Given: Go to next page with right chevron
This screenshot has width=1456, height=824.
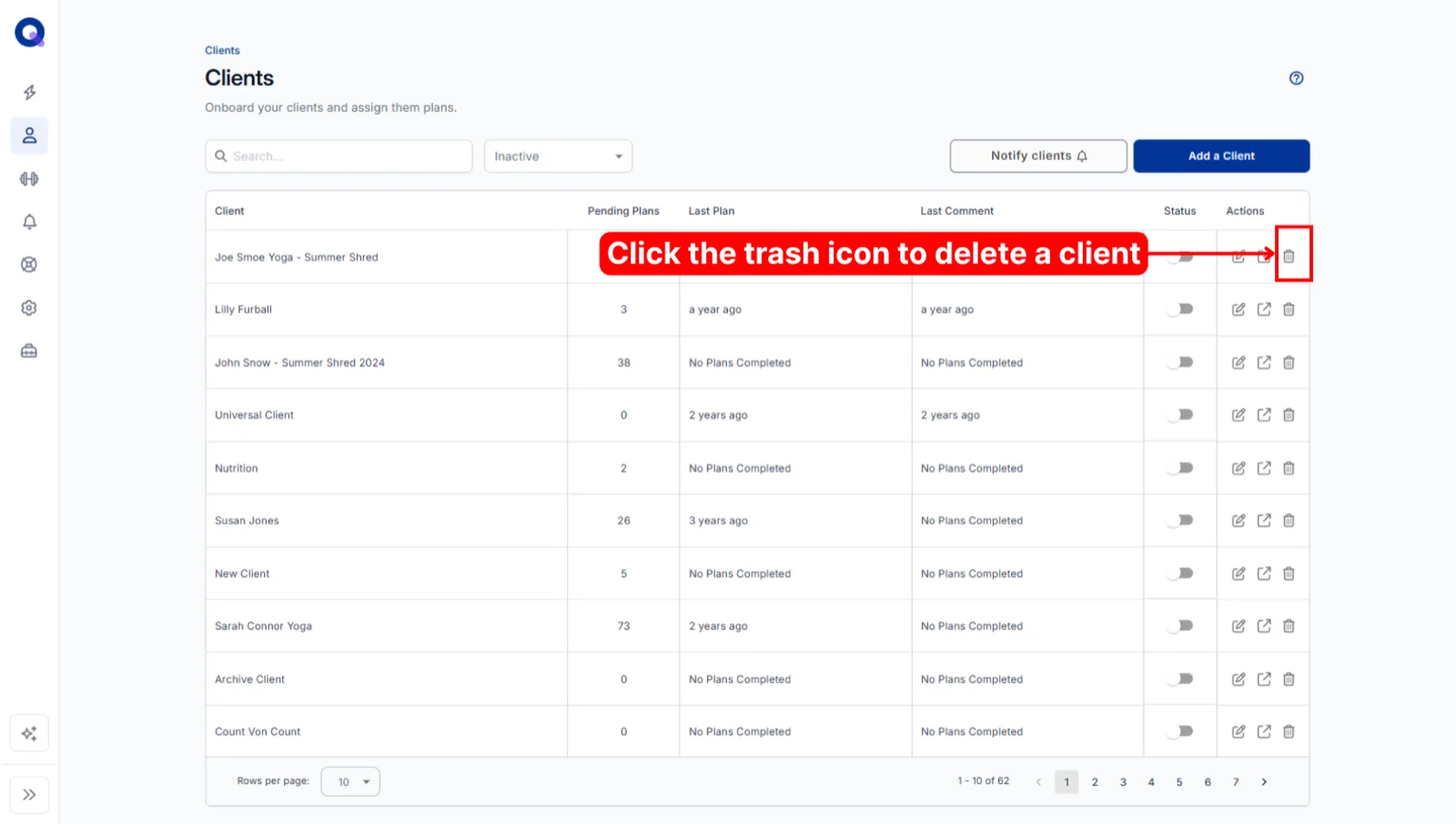Looking at the screenshot, I should [x=1264, y=782].
